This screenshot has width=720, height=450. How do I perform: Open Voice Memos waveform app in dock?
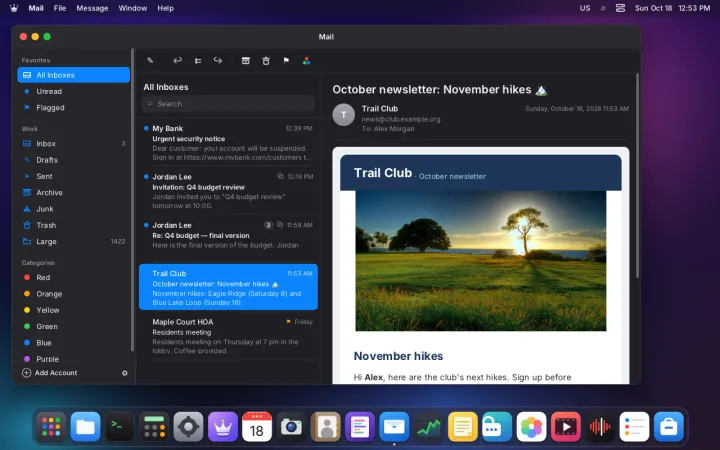600,427
